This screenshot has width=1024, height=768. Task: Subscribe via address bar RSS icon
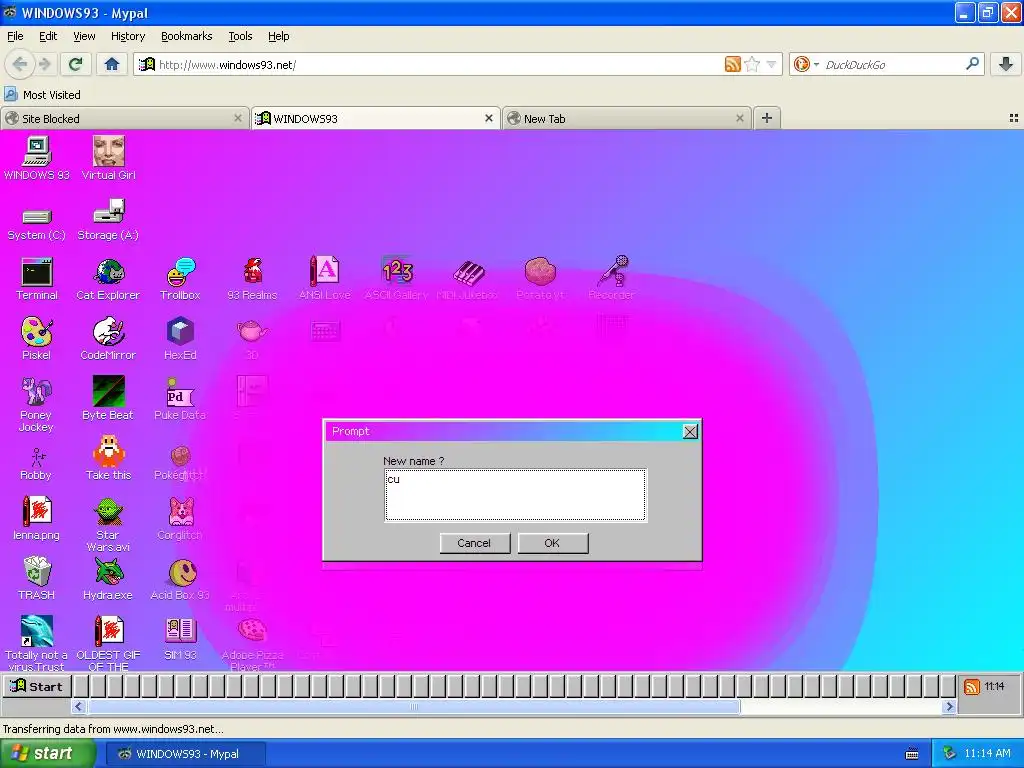(x=733, y=64)
